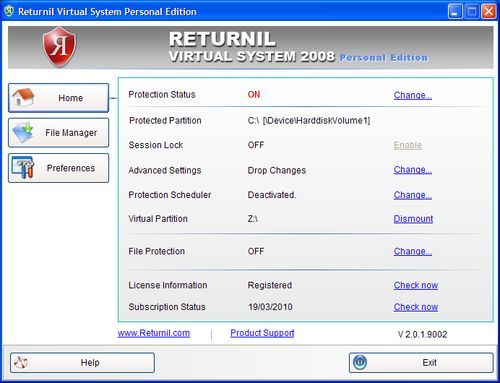Click the Z:\ virtual partition value
This screenshot has height=383, width=500.
coord(253,219)
